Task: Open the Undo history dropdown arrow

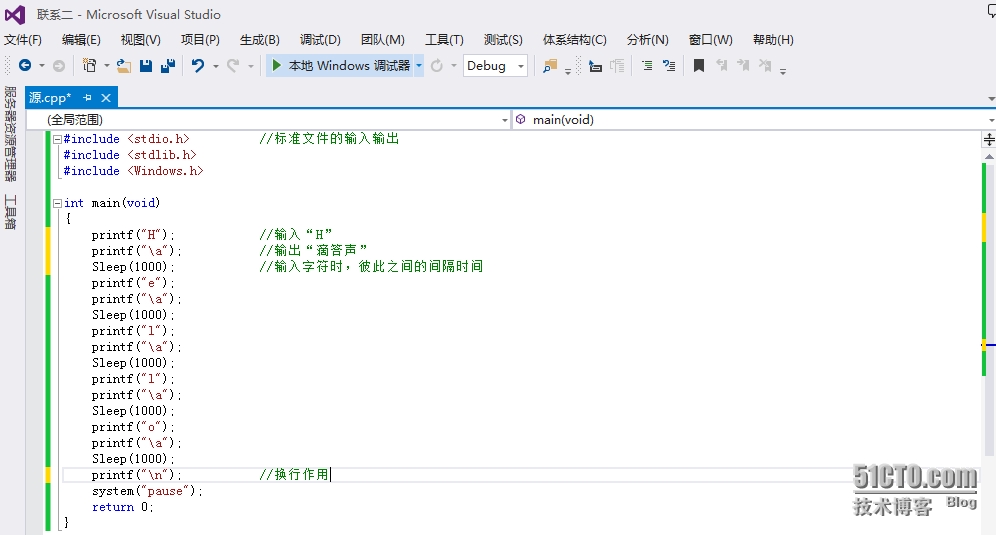Action: (x=216, y=65)
